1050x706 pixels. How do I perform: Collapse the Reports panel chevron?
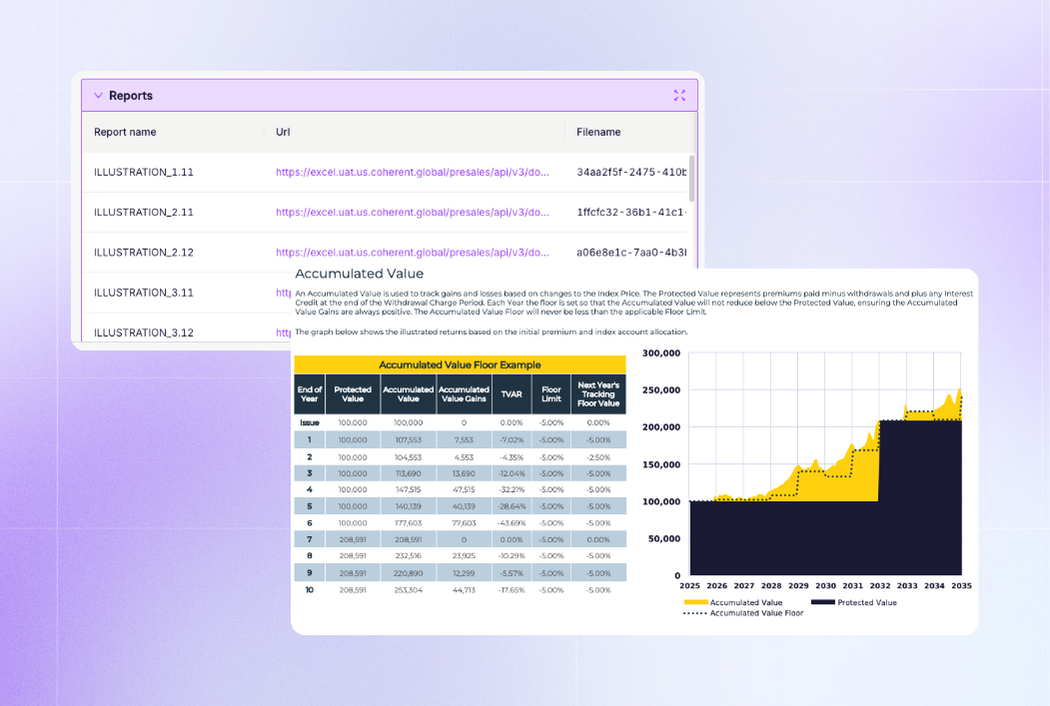point(98,96)
